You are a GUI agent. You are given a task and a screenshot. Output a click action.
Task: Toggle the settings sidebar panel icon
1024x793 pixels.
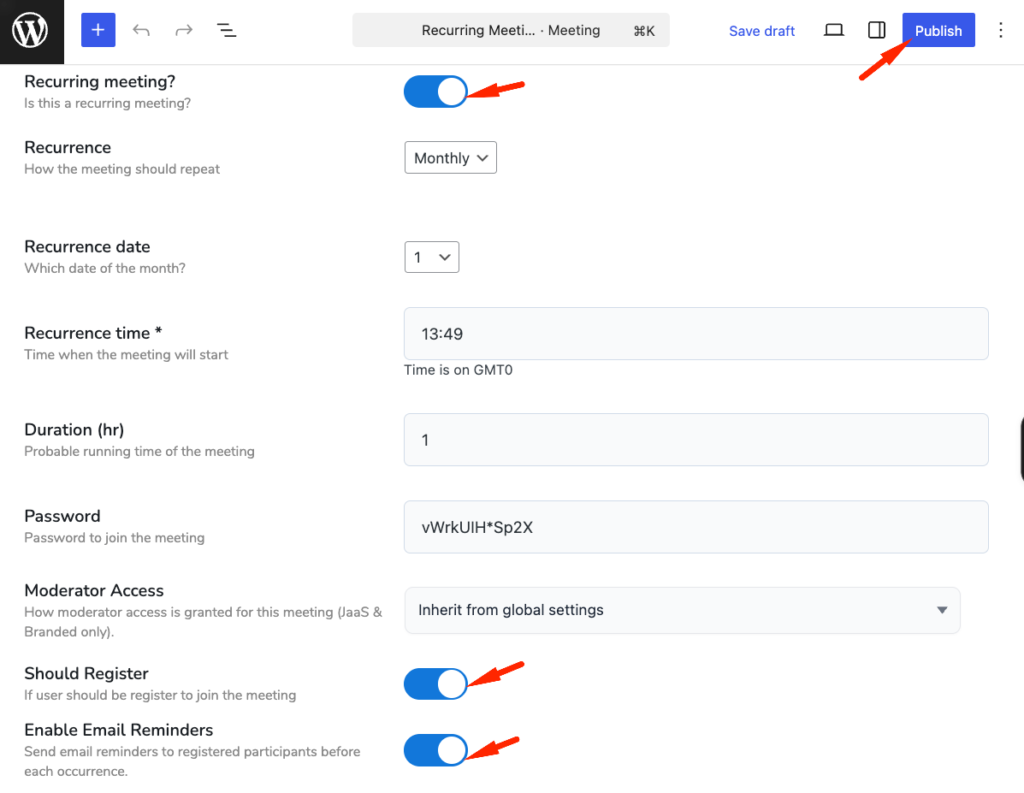876,30
